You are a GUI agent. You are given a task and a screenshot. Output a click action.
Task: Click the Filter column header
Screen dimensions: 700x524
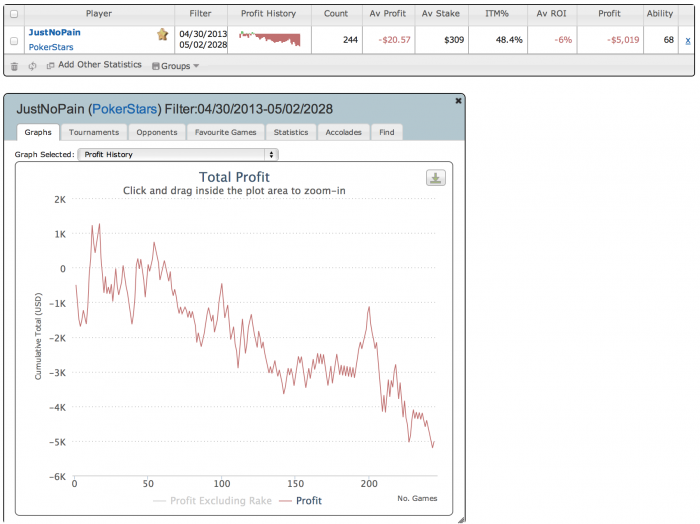(x=200, y=13)
